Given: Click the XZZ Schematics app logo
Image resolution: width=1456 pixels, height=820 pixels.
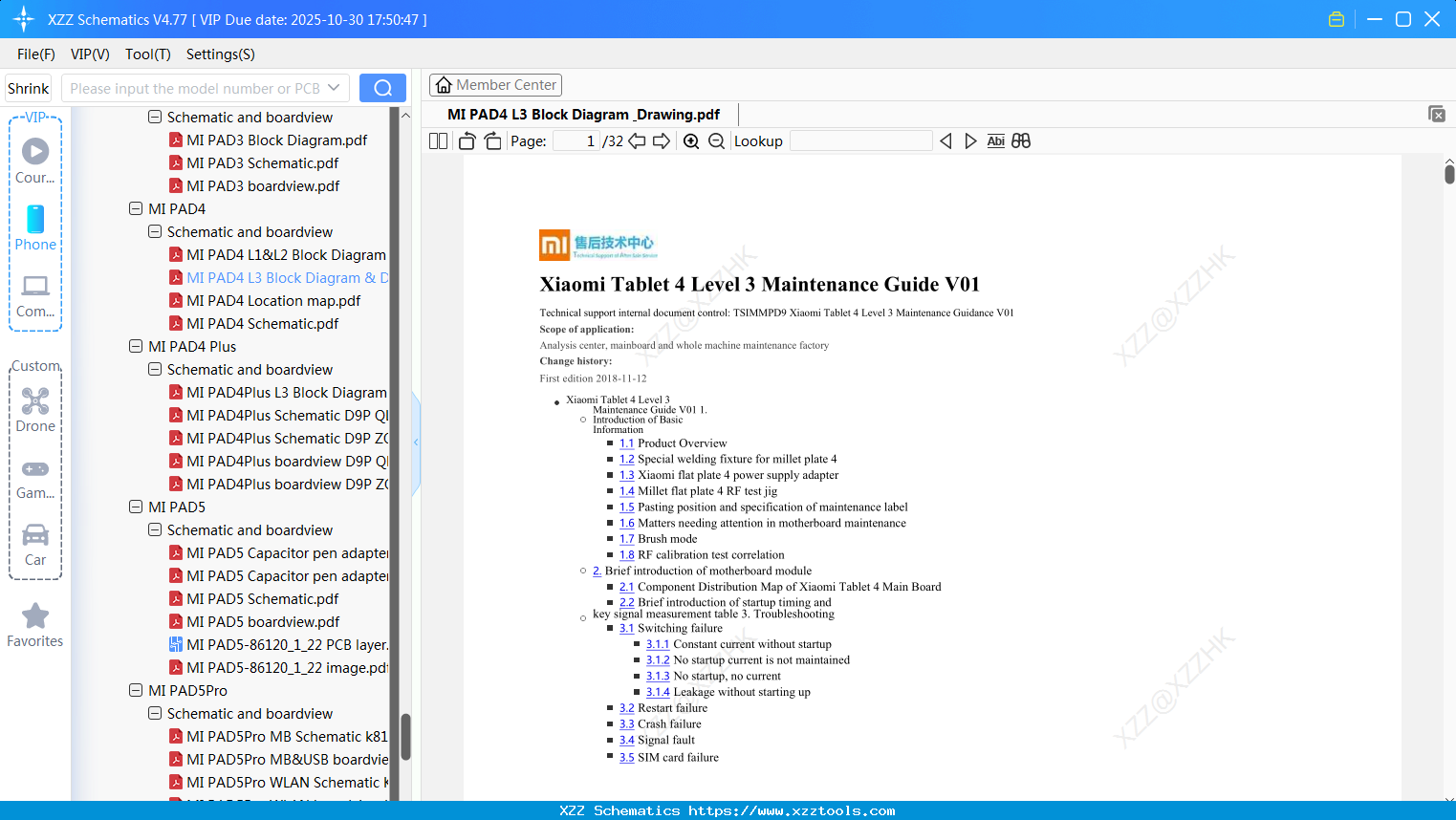Looking at the screenshot, I should point(24,19).
